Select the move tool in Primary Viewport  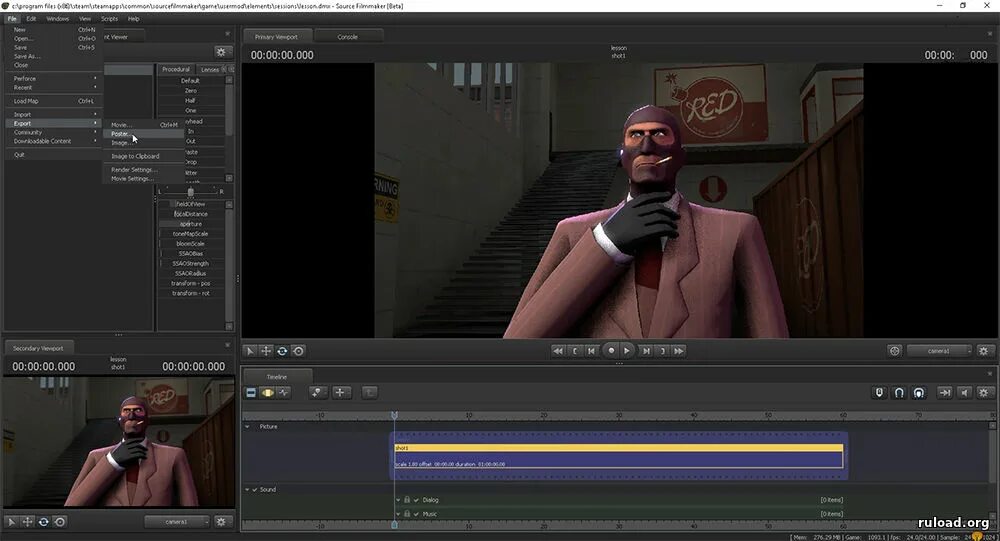(266, 351)
